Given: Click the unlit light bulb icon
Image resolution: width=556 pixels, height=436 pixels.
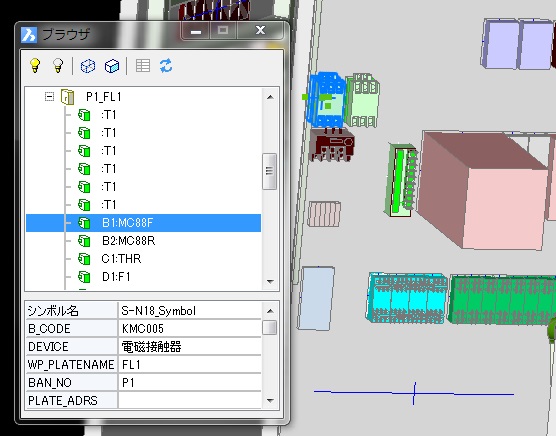Looking at the screenshot, I should [58, 66].
